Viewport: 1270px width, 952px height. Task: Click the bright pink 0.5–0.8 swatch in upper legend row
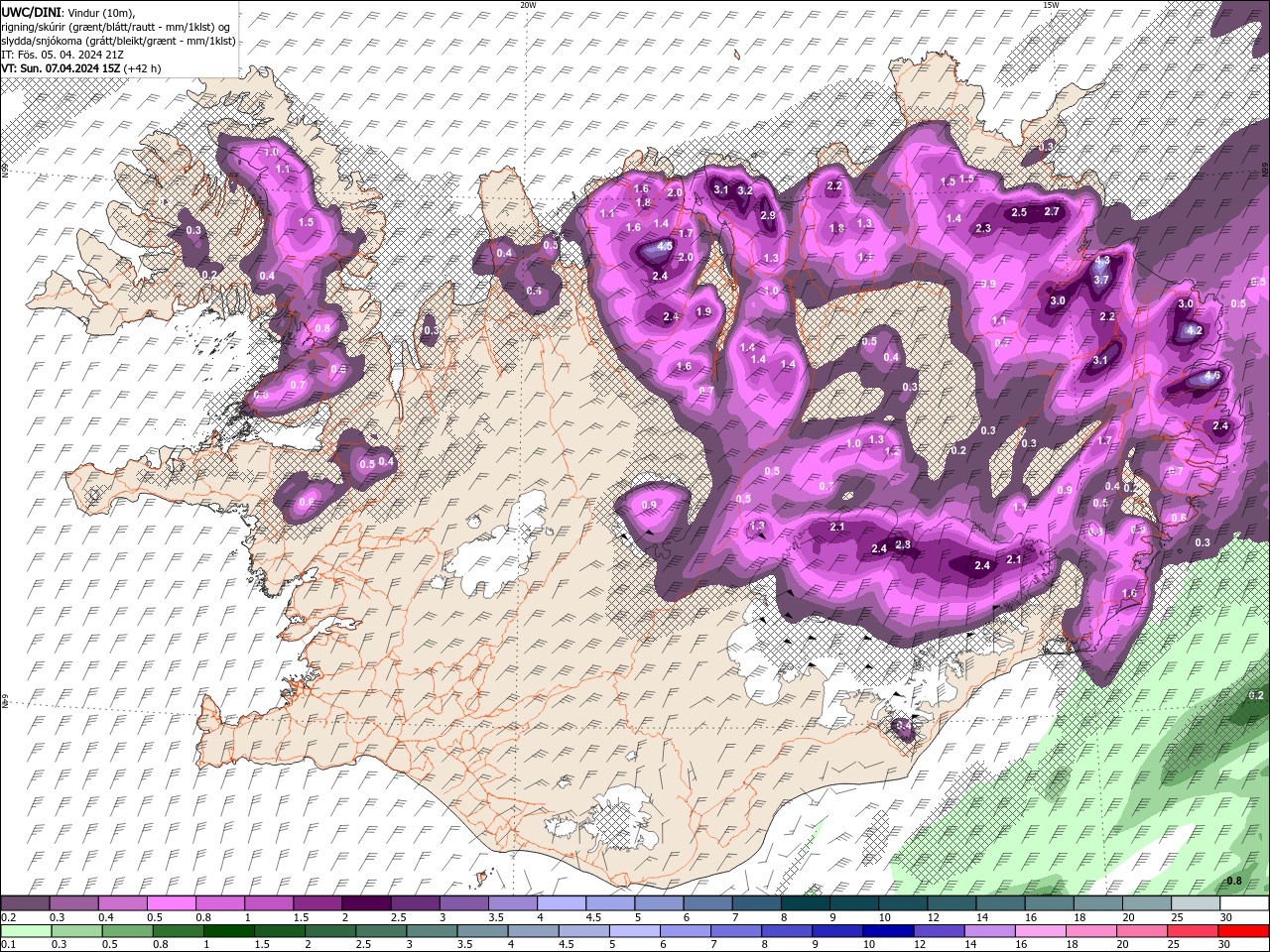pyautogui.click(x=171, y=903)
